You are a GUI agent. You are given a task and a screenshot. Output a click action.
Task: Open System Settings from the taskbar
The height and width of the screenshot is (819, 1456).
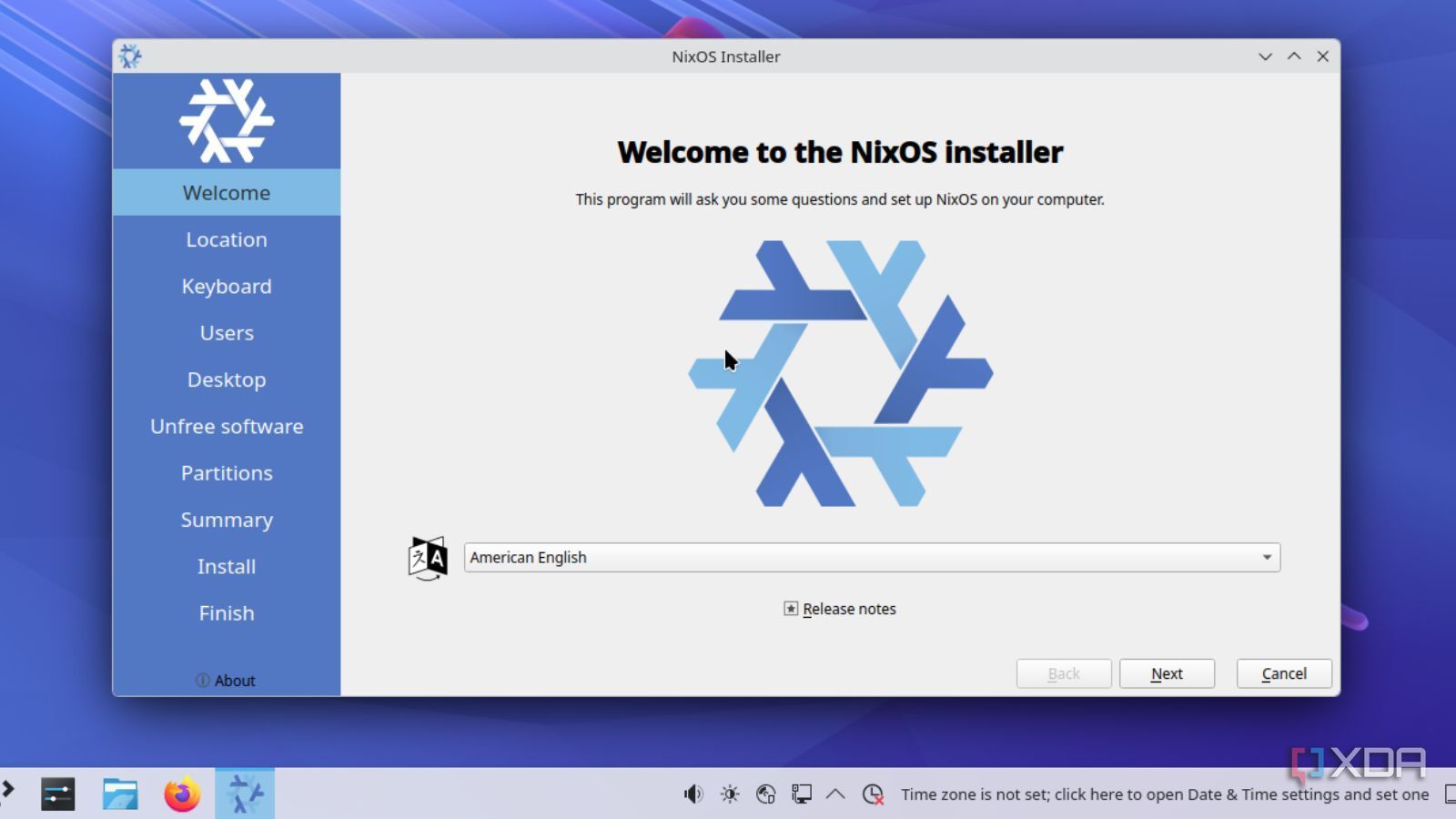57,794
